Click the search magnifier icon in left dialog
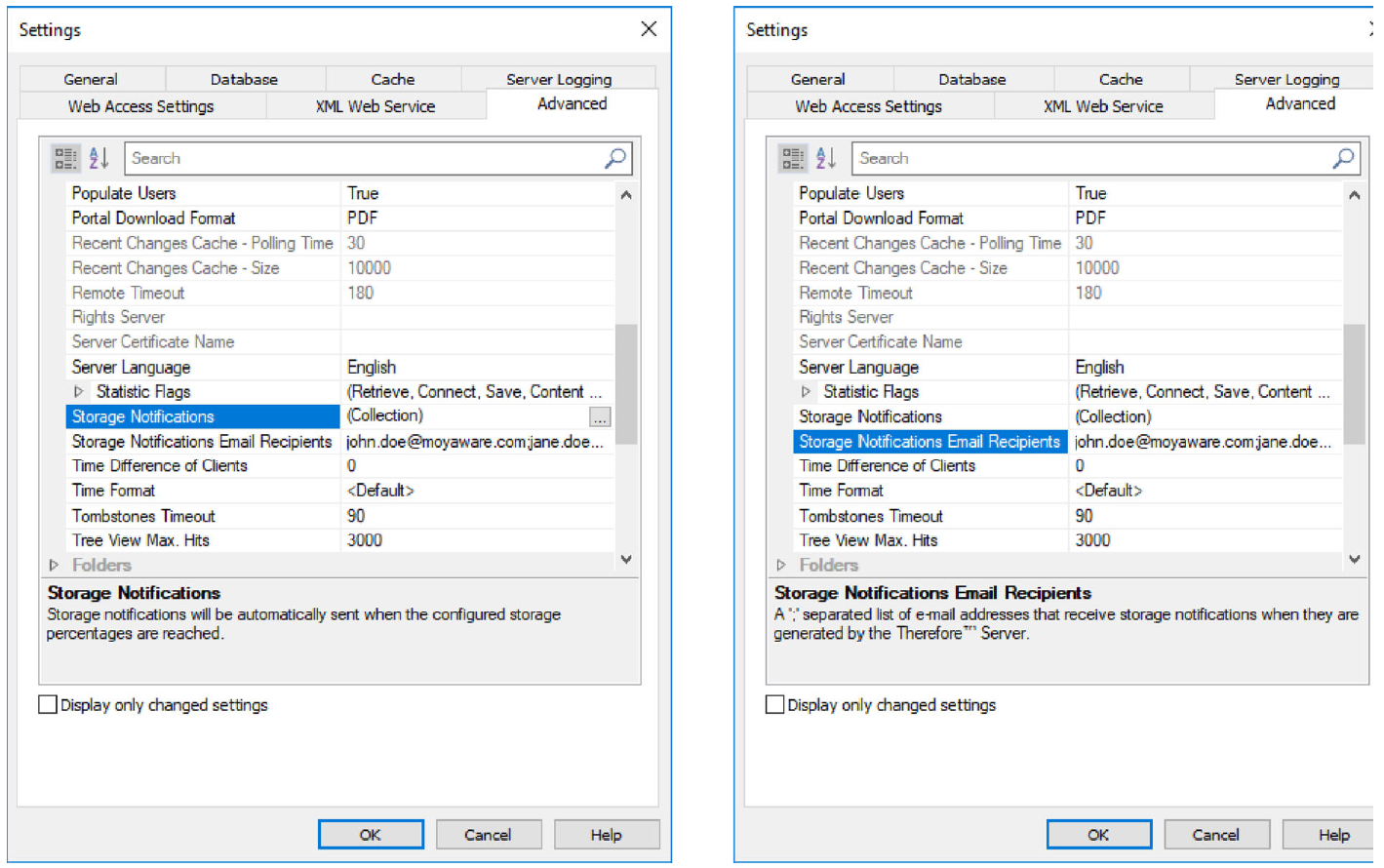Screen dimensions: 1384x868 [615, 158]
